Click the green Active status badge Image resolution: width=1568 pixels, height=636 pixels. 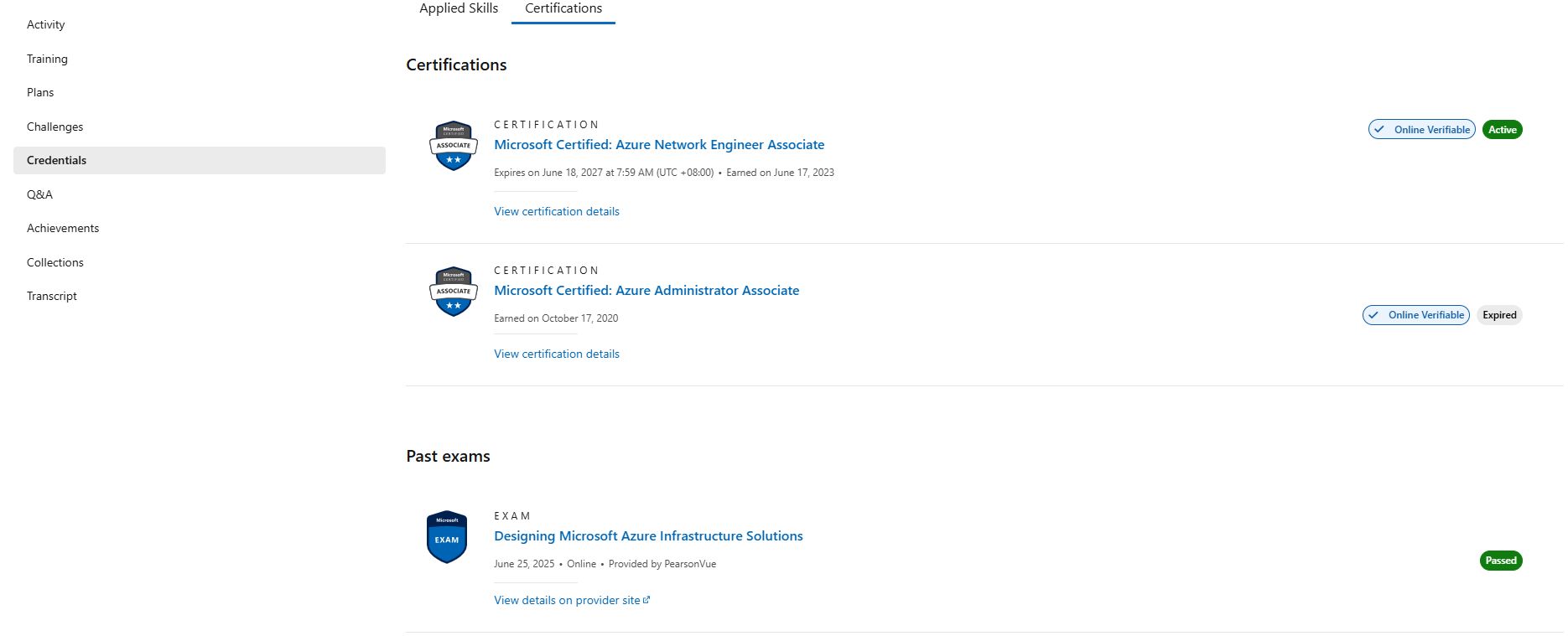tap(1503, 130)
